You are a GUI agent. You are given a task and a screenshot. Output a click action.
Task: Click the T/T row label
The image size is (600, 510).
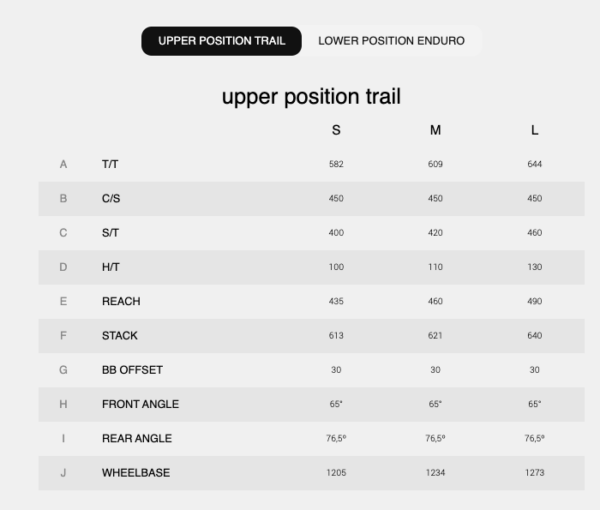[110, 164]
